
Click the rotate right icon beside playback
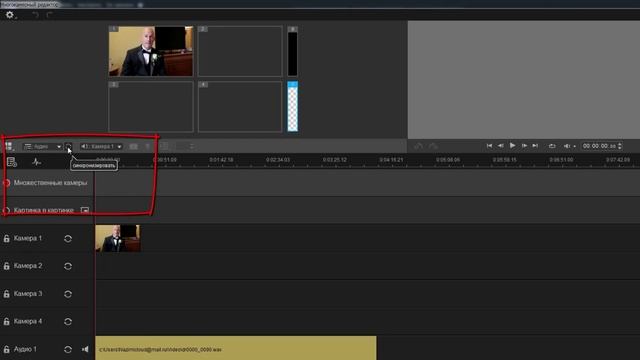coord(433,146)
